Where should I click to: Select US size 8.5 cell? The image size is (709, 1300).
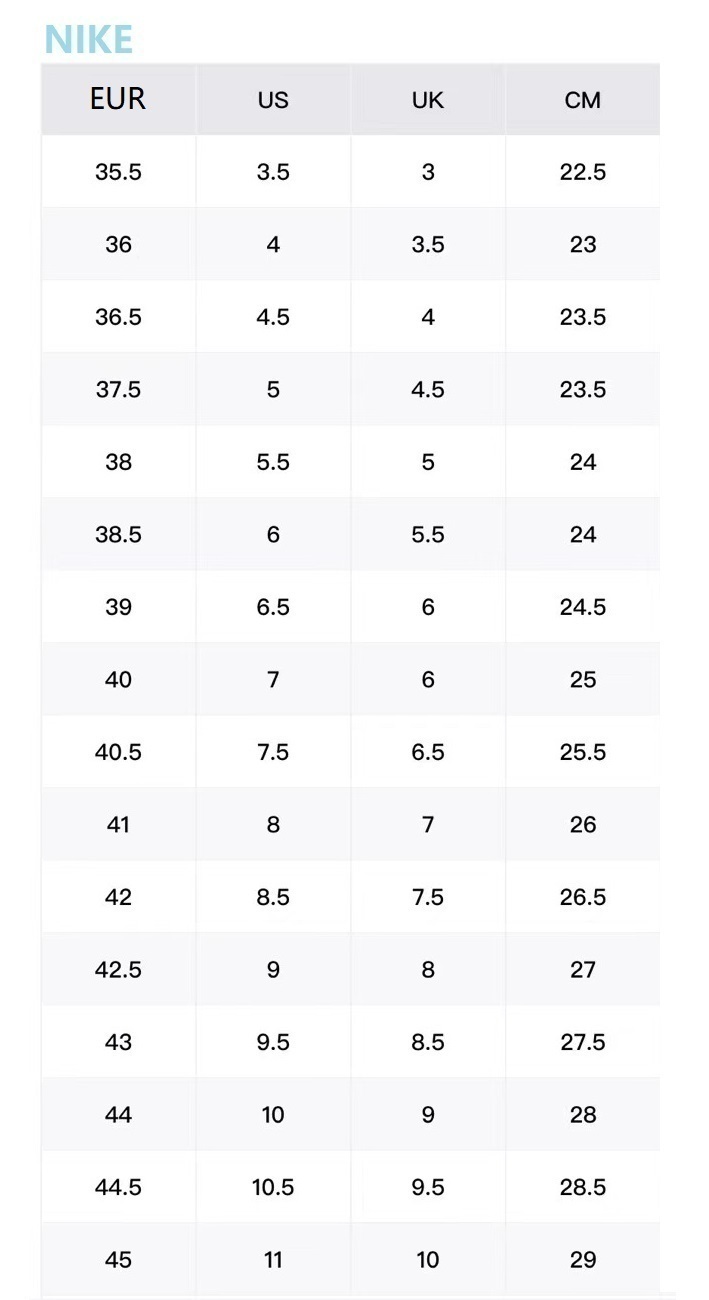click(273, 897)
